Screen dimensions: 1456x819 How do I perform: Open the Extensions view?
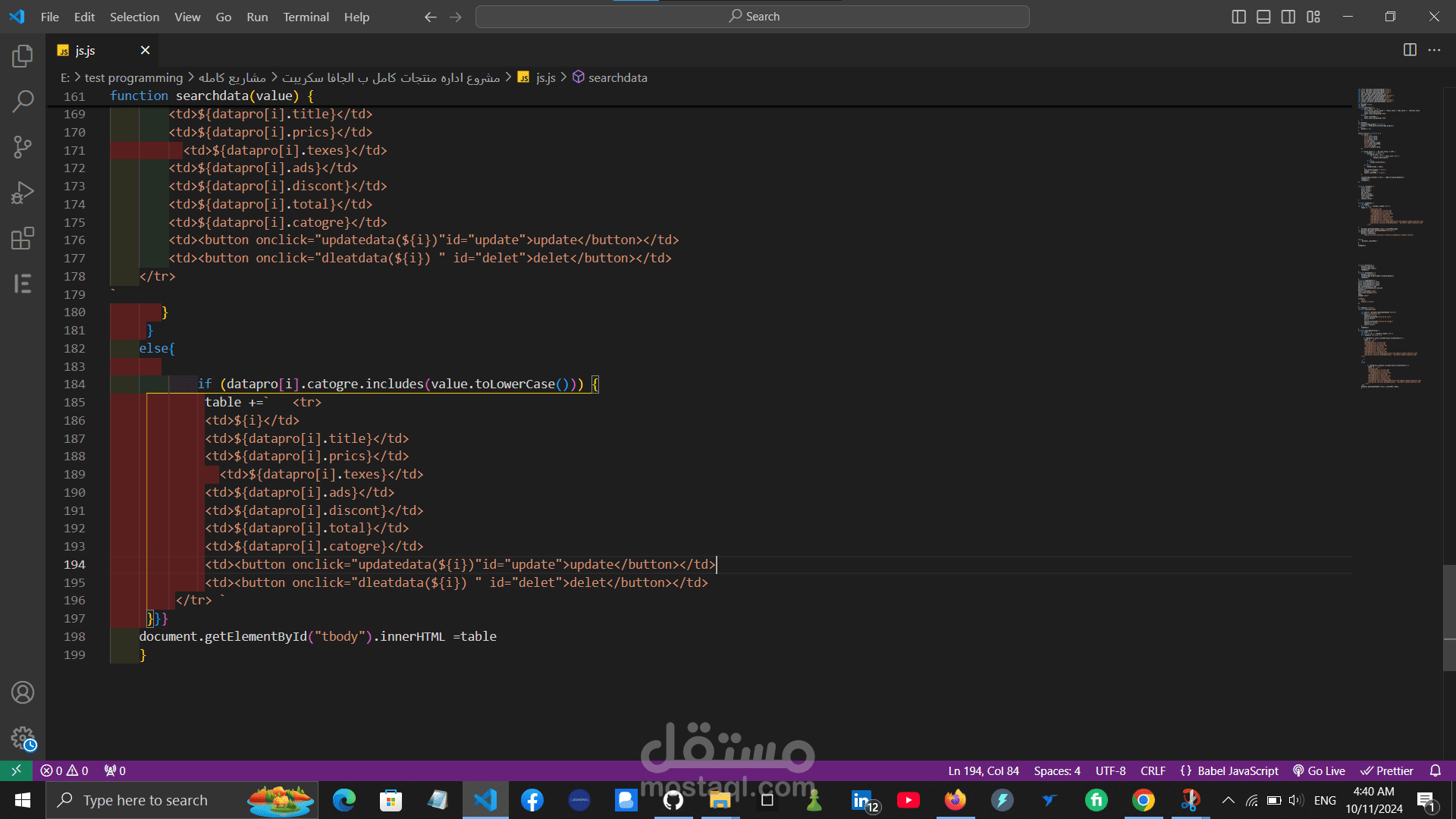point(23,238)
